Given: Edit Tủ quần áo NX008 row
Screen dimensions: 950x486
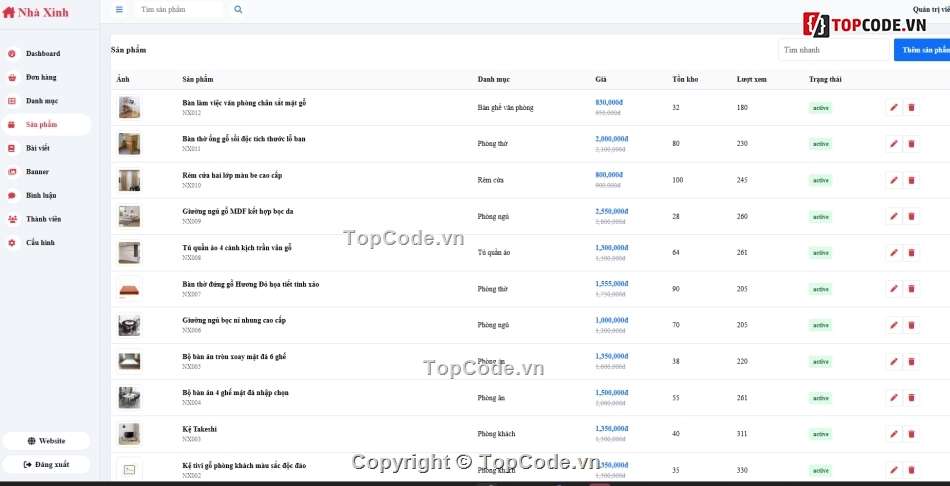Looking at the screenshot, I should click(893, 253).
